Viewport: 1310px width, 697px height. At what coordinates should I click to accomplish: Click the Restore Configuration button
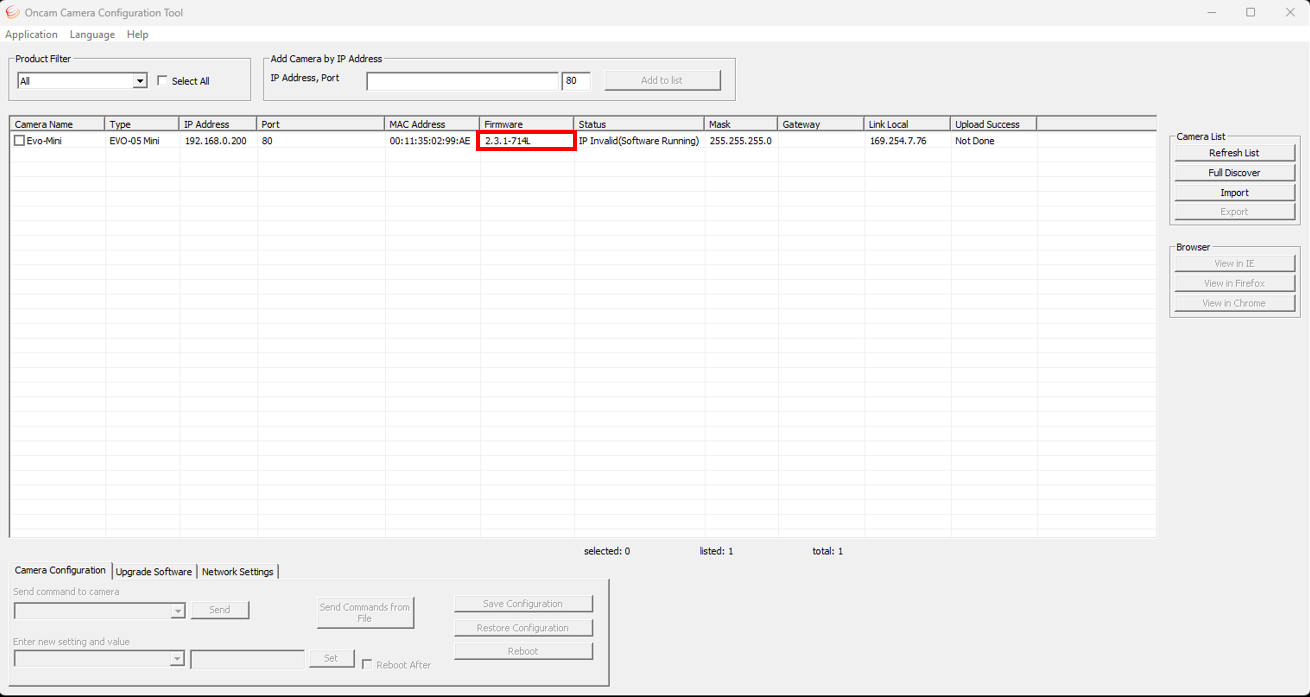(523, 628)
